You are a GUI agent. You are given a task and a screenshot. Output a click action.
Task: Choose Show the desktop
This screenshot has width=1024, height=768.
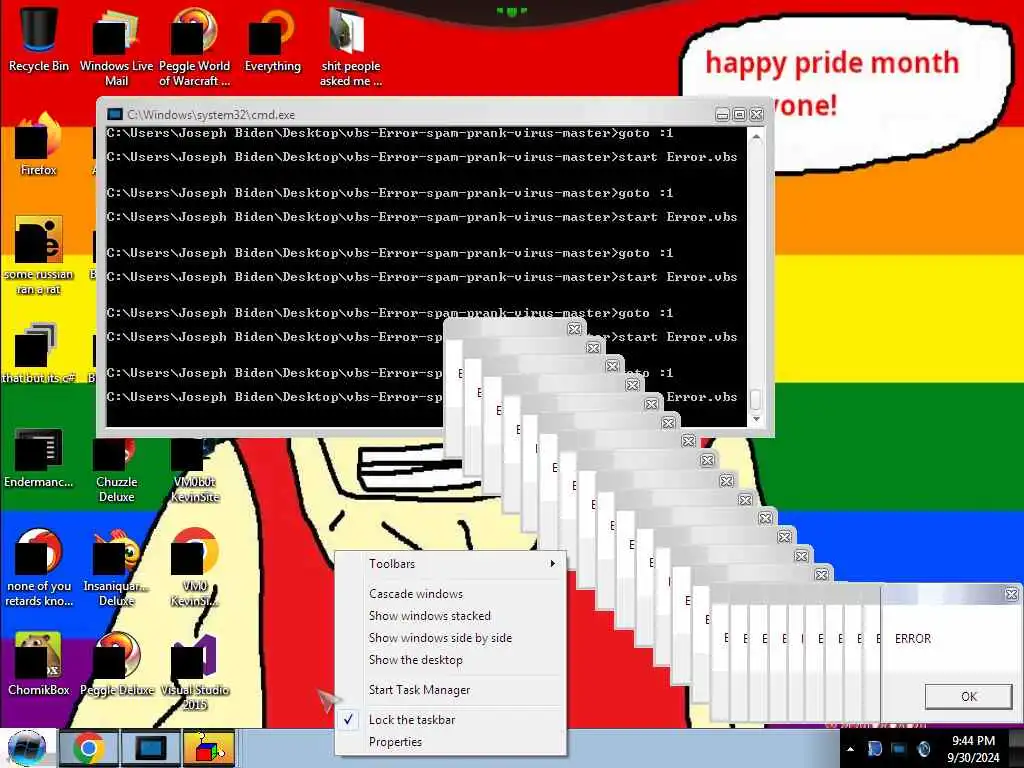tap(451, 660)
